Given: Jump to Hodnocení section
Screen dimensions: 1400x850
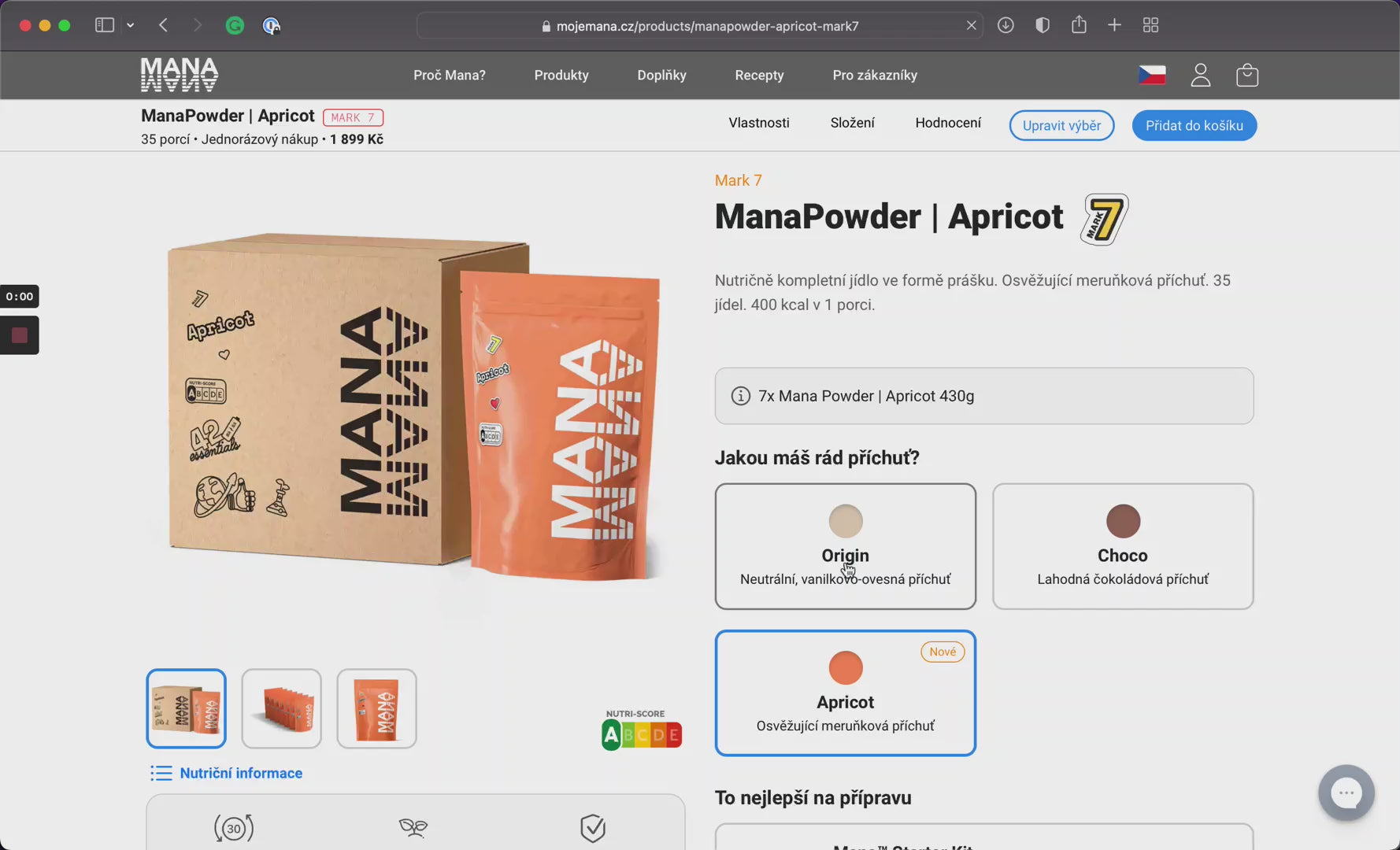Looking at the screenshot, I should click(x=948, y=123).
